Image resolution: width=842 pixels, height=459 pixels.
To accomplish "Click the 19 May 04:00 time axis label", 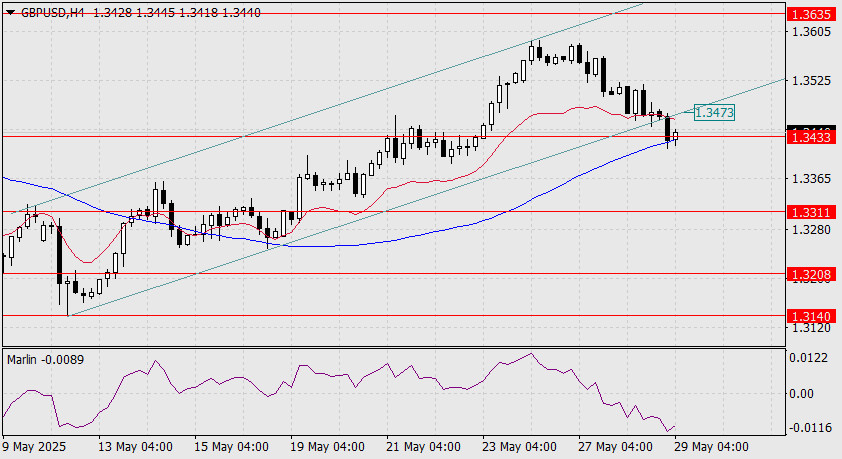I will [x=326, y=447].
